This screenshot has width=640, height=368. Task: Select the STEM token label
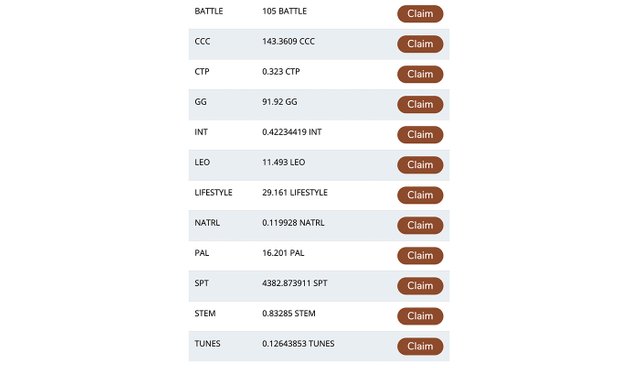pyautogui.click(x=205, y=313)
